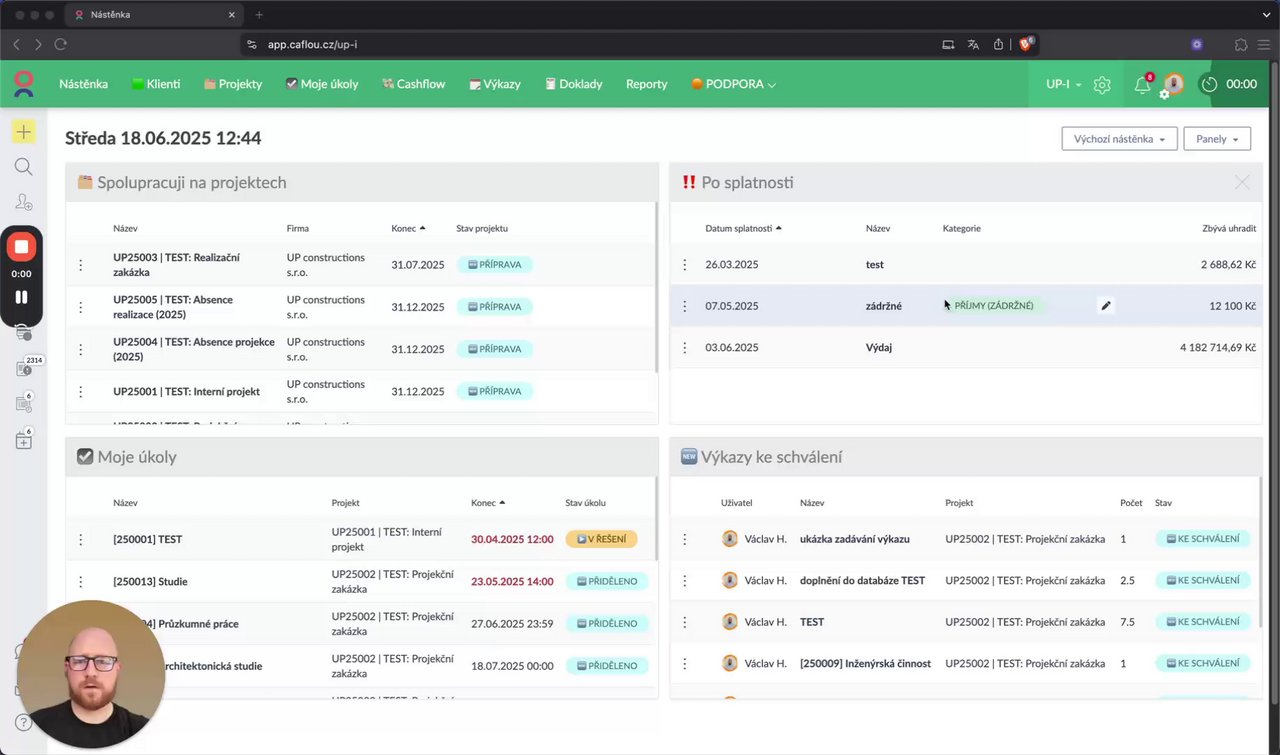Expand the PODPORA menu
Image resolution: width=1280 pixels, height=755 pixels.
tap(733, 85)
